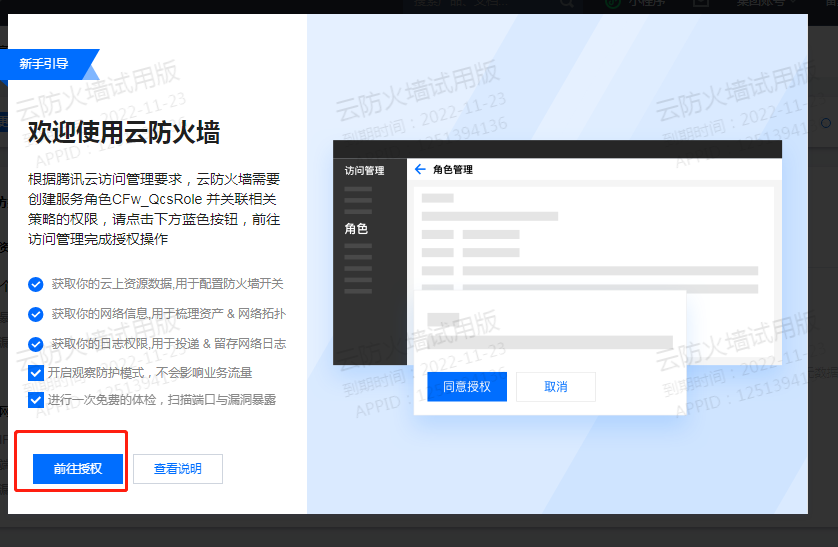Click check icon beside 获取你的云上资源数据
The height and width of the screenshot is (547, 838).
click(36, 284)
